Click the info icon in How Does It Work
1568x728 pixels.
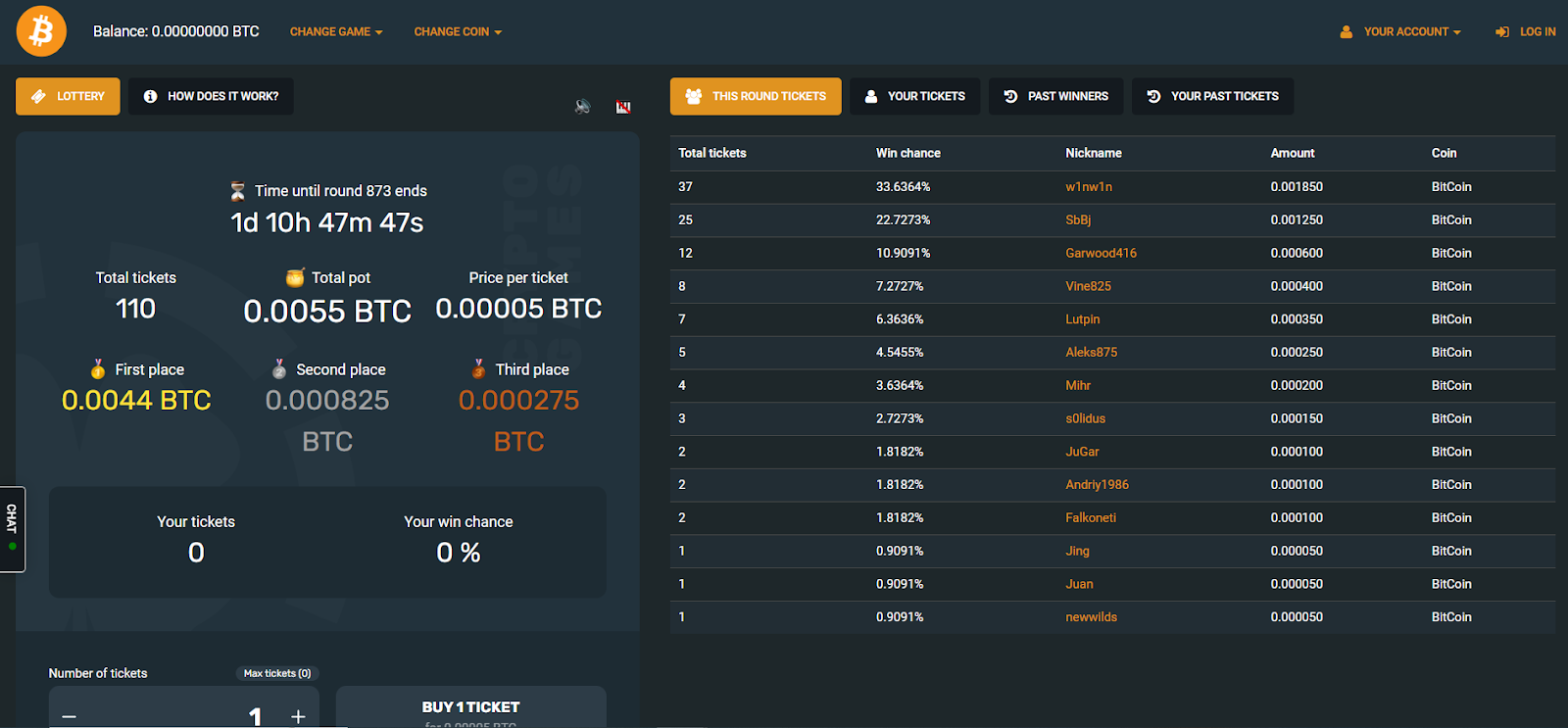[x=150, y=96]
